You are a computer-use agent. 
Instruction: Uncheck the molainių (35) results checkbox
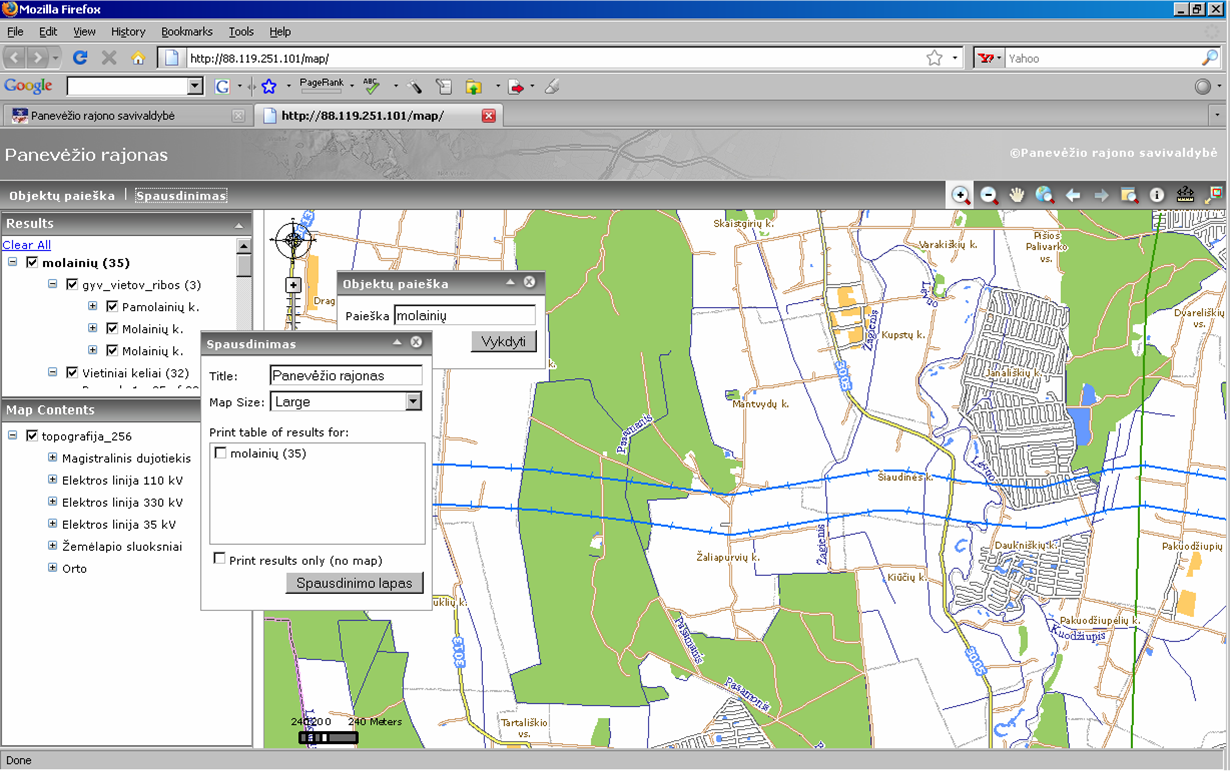coord(33,263)
